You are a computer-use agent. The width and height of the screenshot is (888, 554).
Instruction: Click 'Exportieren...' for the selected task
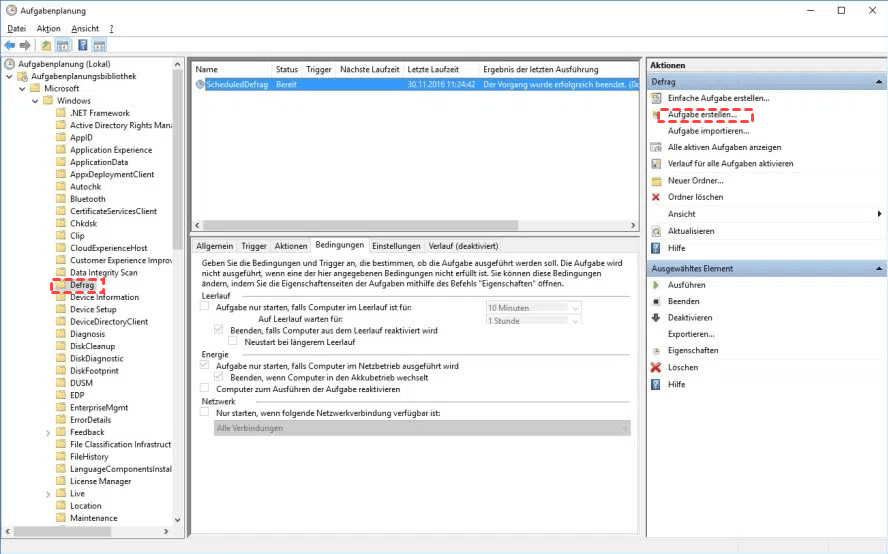click(691, 334)
